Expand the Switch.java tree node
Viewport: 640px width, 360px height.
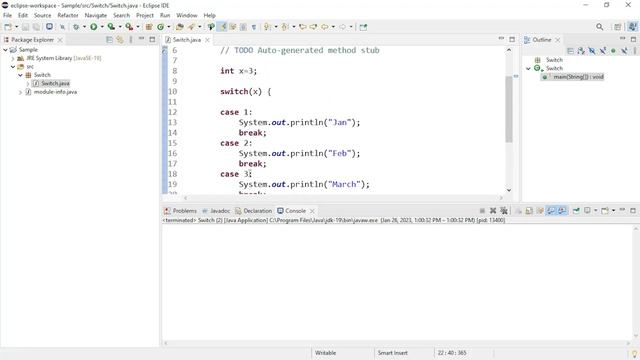tap(28, 84)
